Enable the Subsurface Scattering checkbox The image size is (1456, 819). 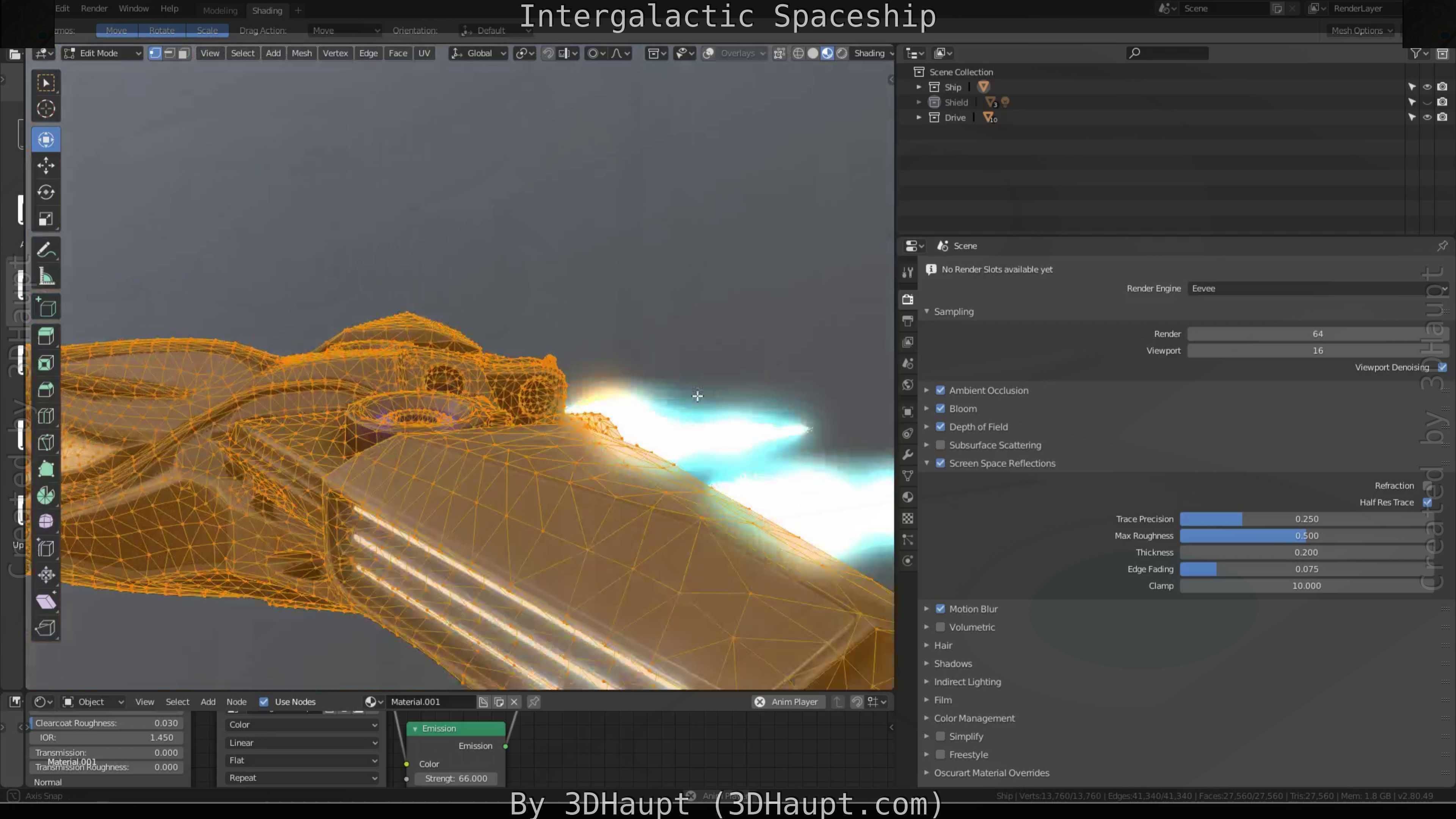click(940, 445)
